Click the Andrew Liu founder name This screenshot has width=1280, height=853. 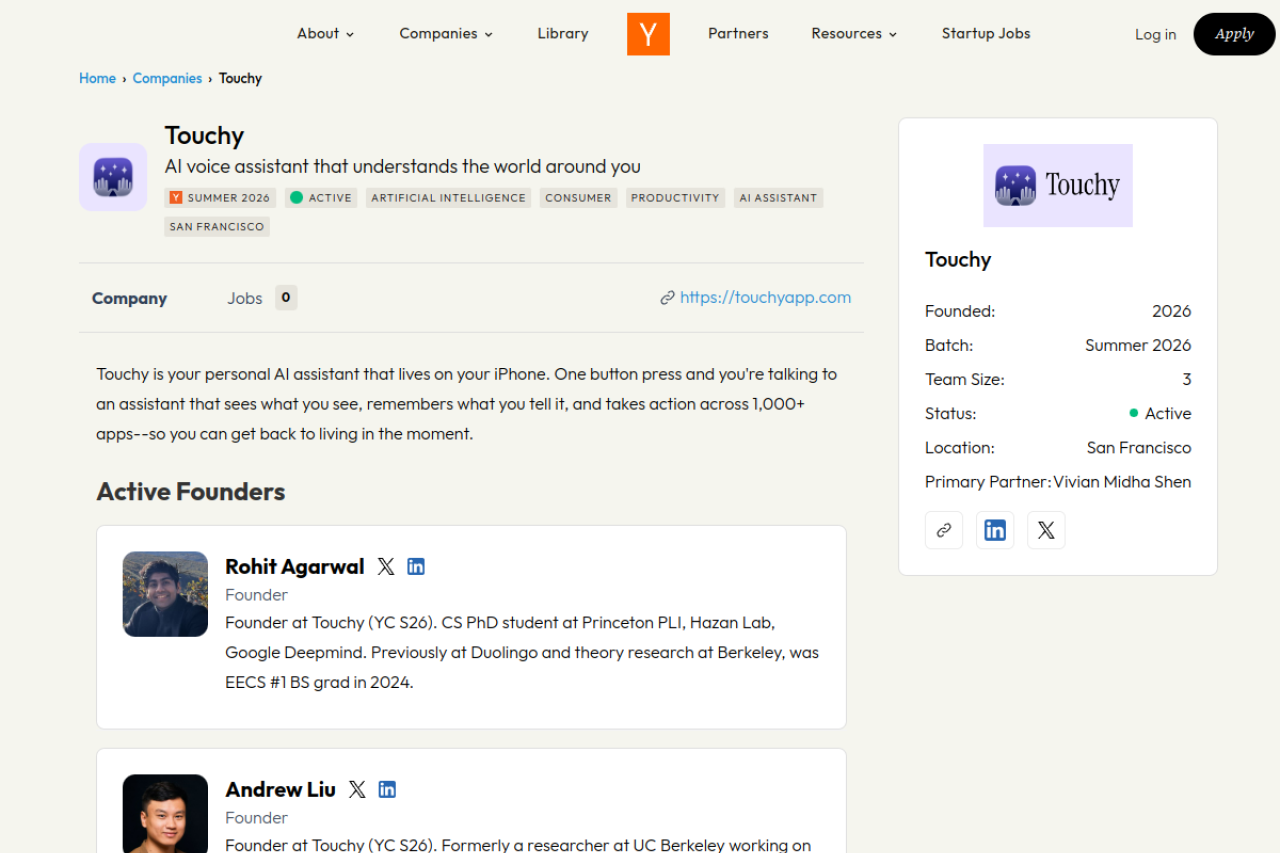point(281,790)
